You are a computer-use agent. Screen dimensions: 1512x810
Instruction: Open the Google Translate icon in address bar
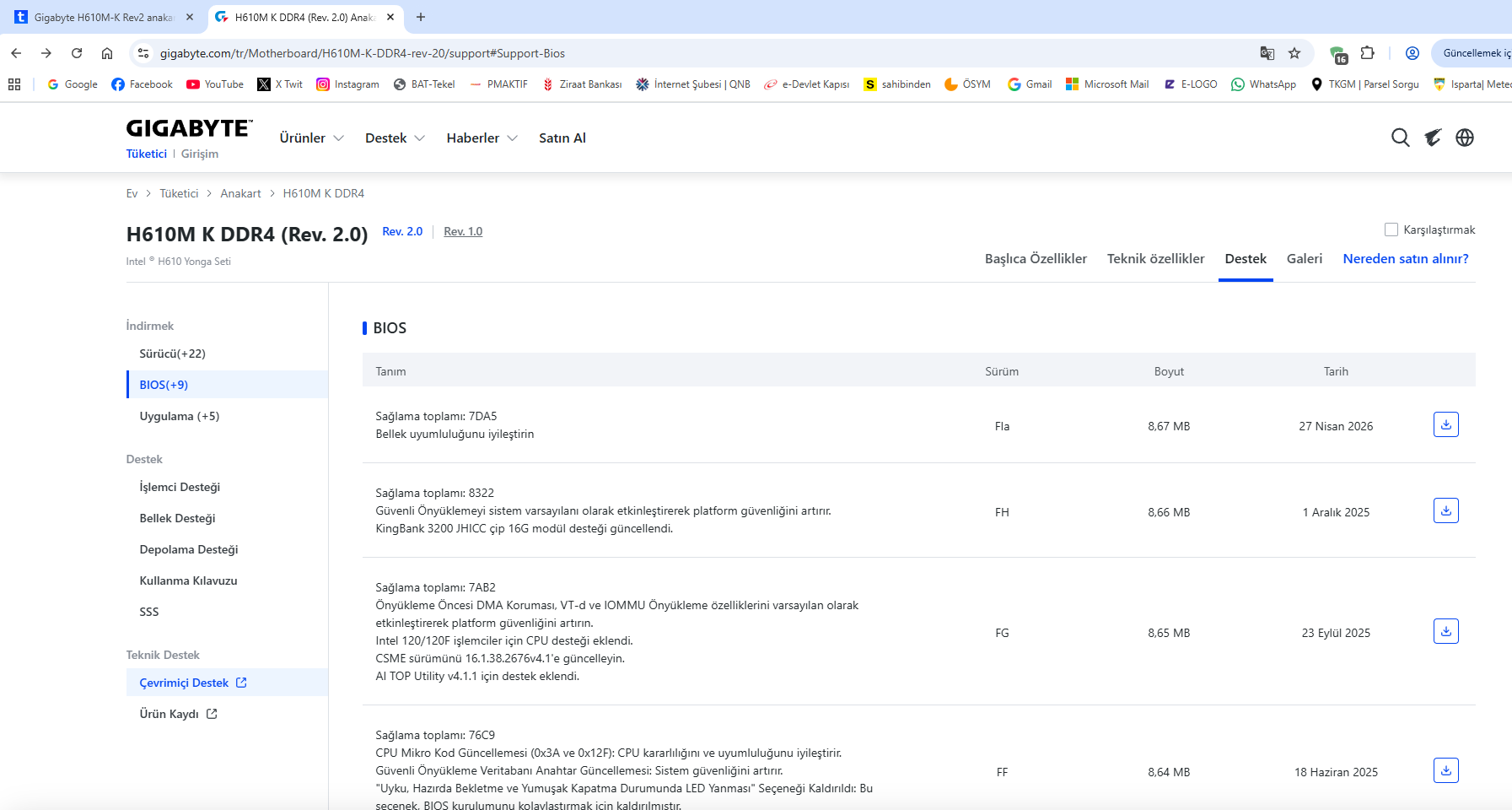point(1267,53)
